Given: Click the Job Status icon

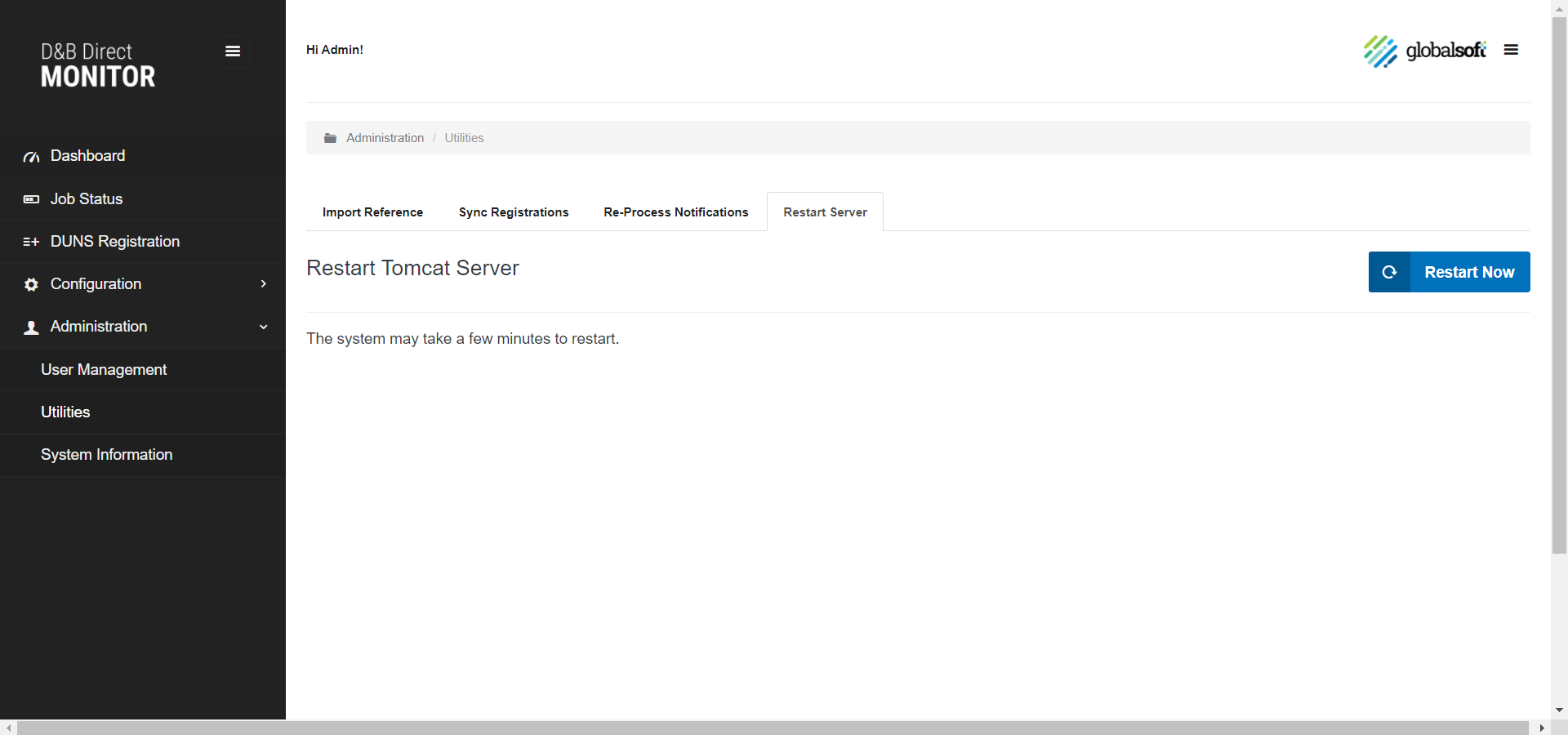Looking at the screenshot, I should tap(31, 199).
